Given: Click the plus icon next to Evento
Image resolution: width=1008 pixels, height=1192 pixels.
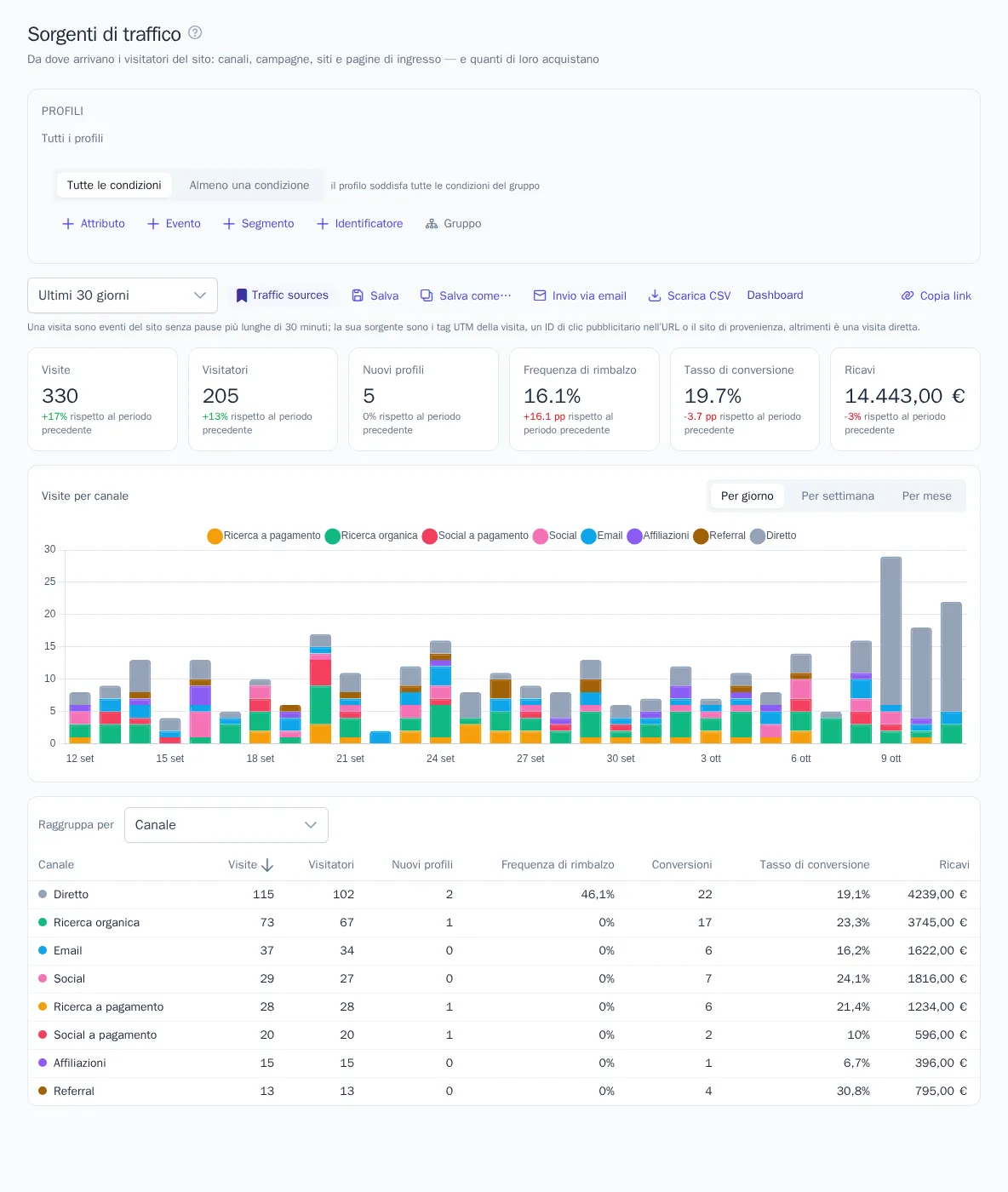Looking at the screenshot, I should click(153, 224).
